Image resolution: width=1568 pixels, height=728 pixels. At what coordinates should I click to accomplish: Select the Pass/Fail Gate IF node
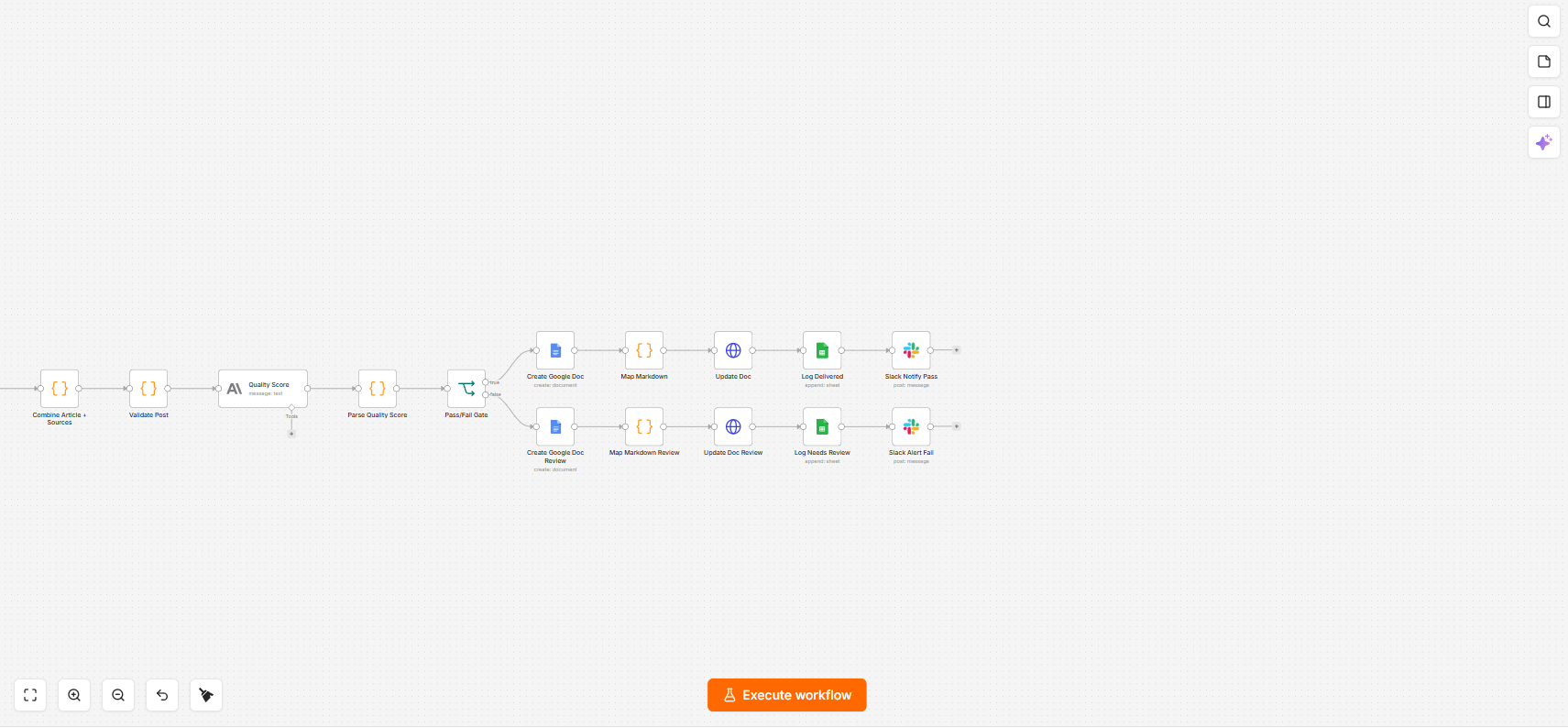(466, 389)
